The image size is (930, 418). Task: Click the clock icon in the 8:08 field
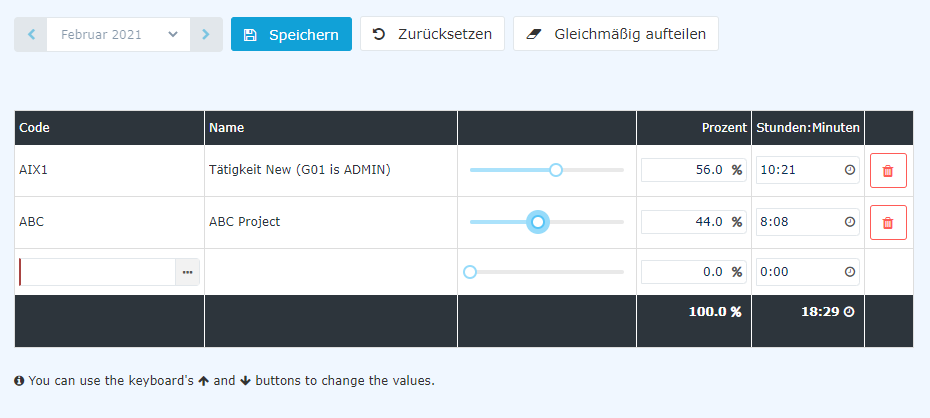[x=849, y=222]
